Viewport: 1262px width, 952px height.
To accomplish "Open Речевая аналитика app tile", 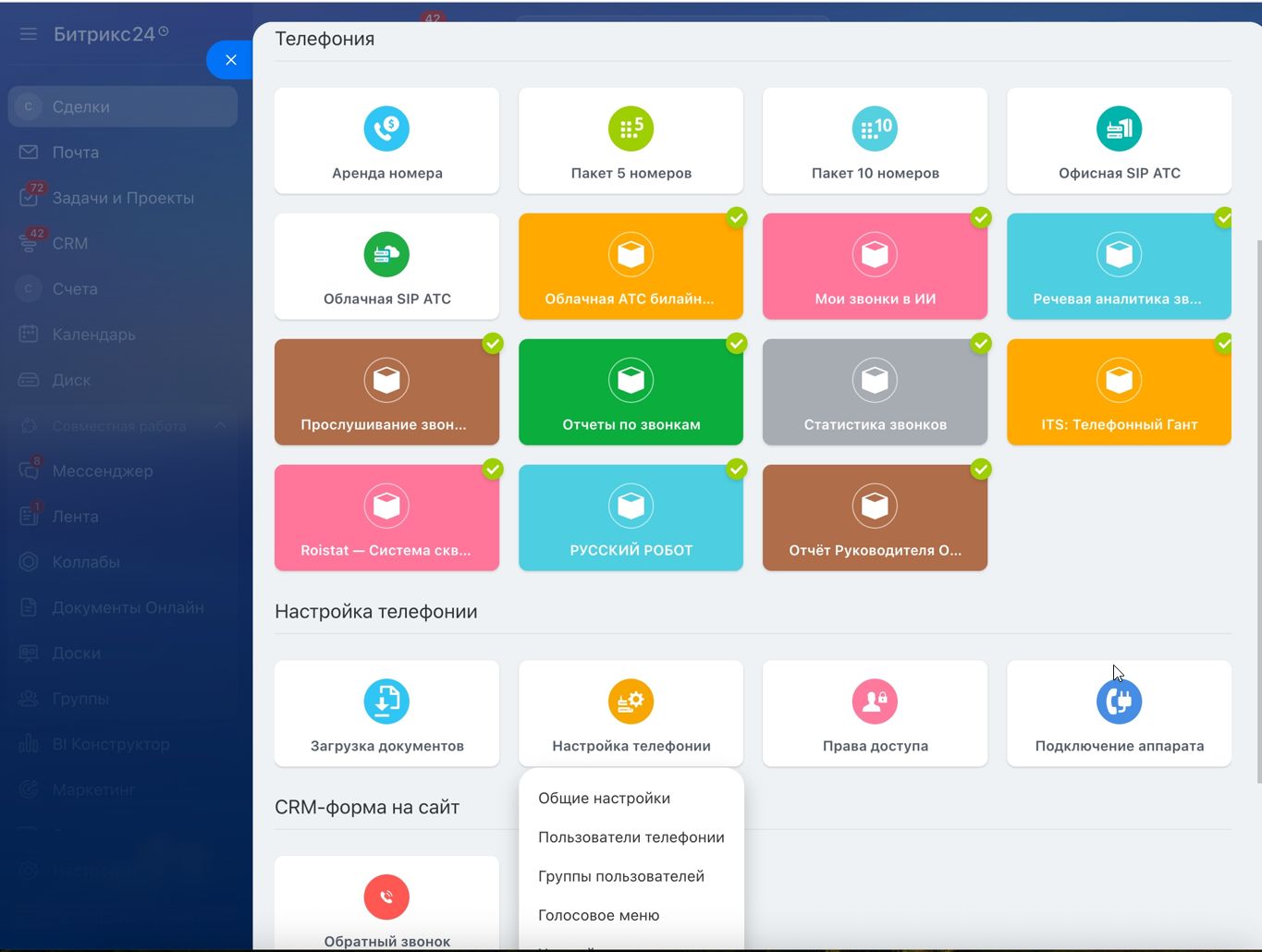I will (x=1119, y=266).
